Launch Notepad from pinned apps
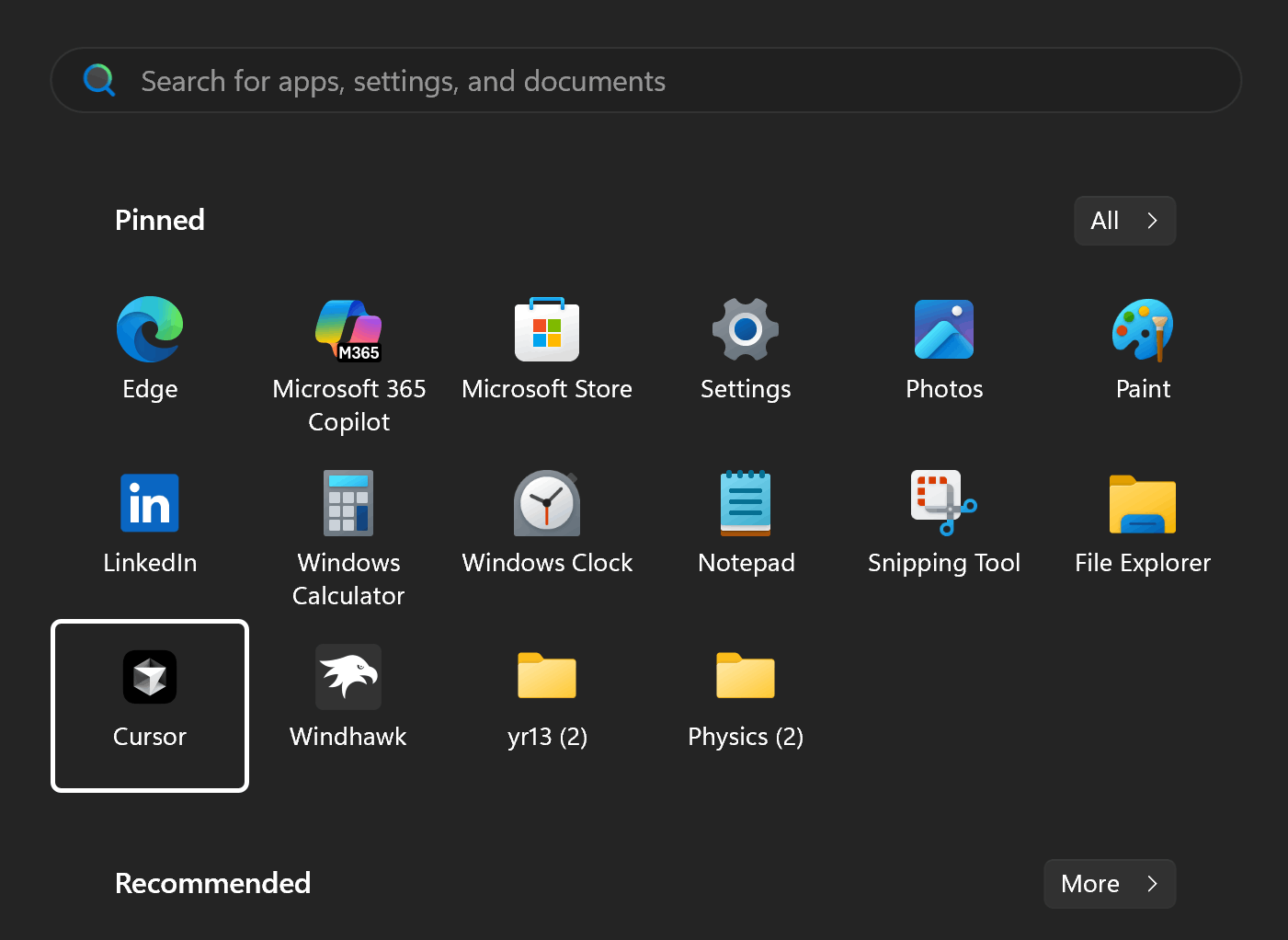The width and height of the screenshot is (1288, 940). coord(746,503)
